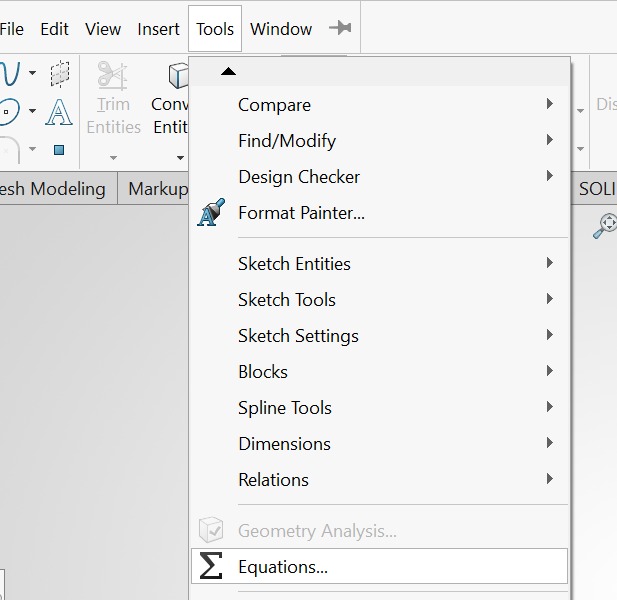Open the Sketch Tools submenu

click(379, 299)
